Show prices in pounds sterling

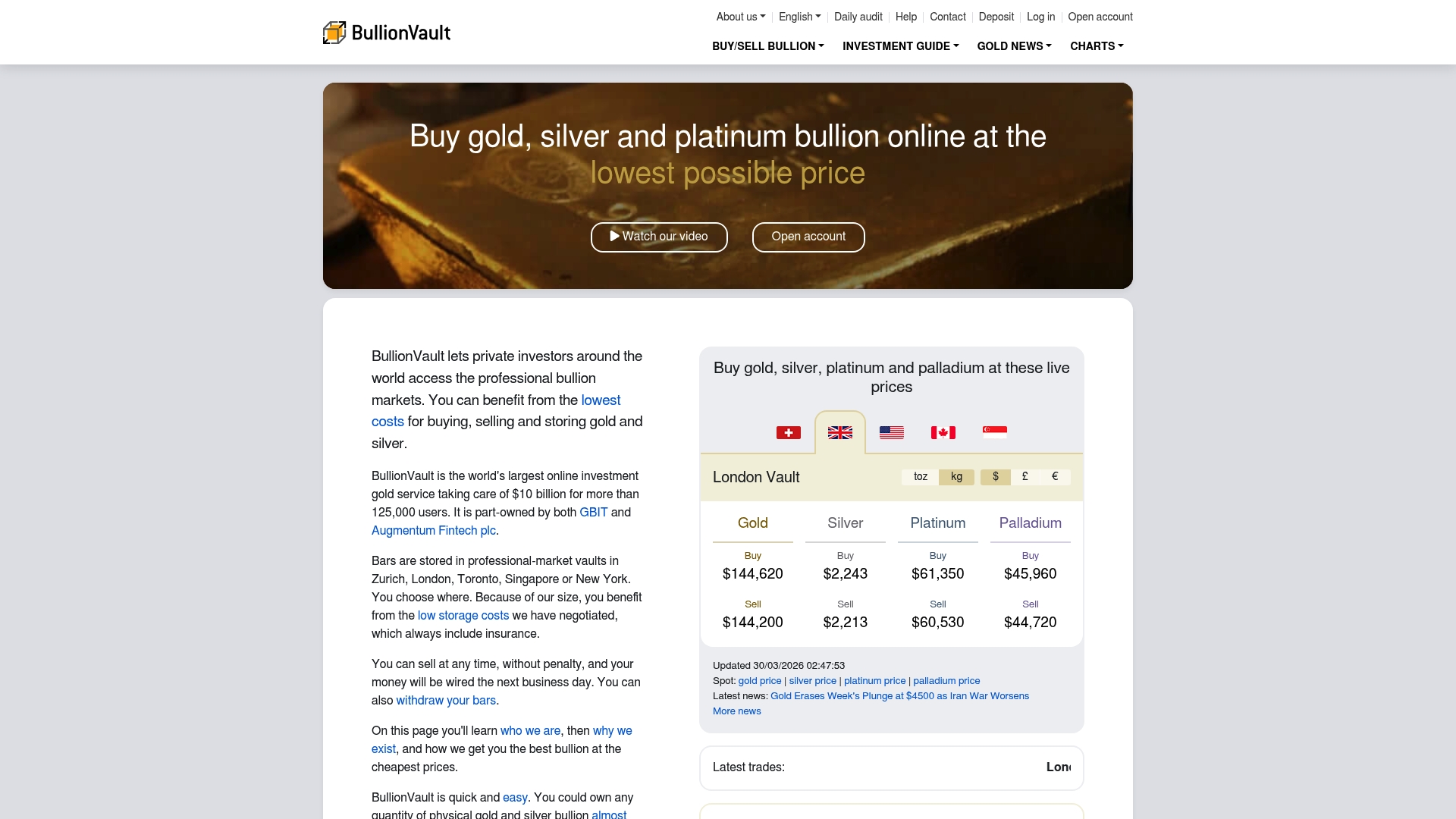point(1025,476)
